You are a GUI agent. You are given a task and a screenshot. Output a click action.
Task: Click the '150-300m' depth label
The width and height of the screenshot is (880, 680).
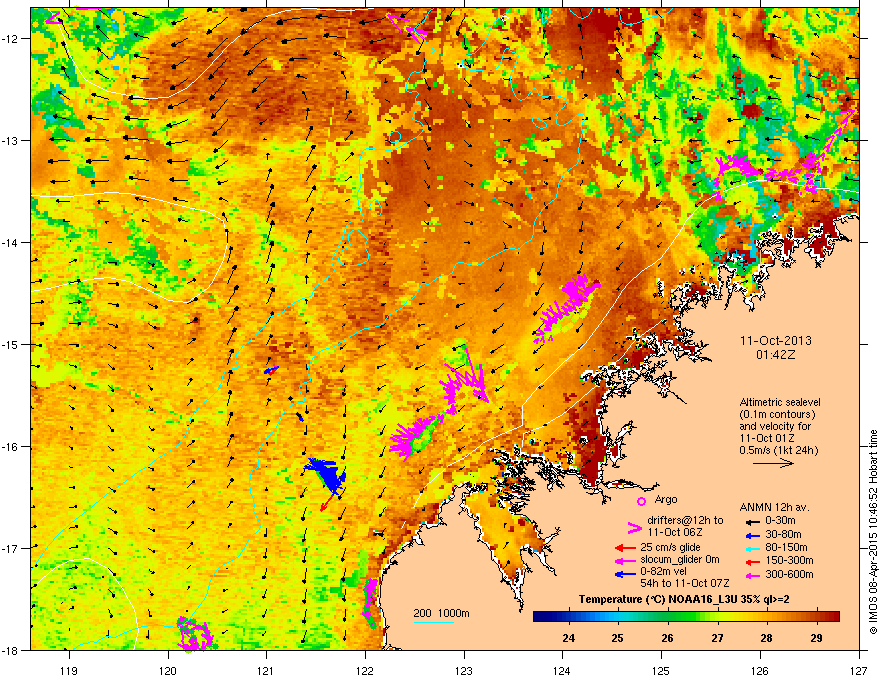coord(789,560)
